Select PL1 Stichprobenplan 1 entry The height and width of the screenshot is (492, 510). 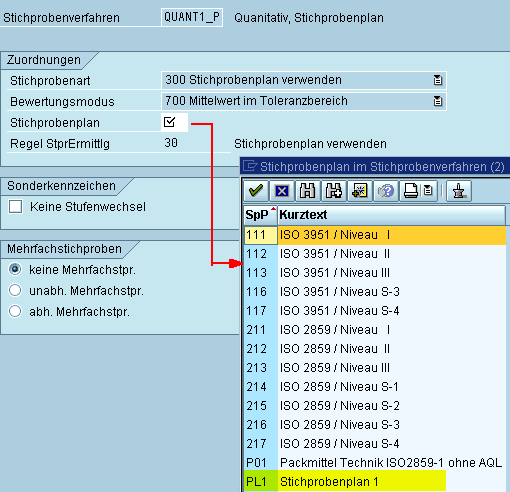point(345,482)
